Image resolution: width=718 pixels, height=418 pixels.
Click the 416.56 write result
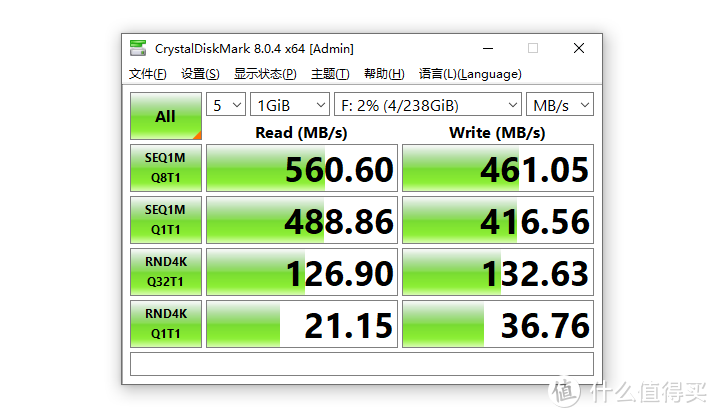tap(498, 220)
